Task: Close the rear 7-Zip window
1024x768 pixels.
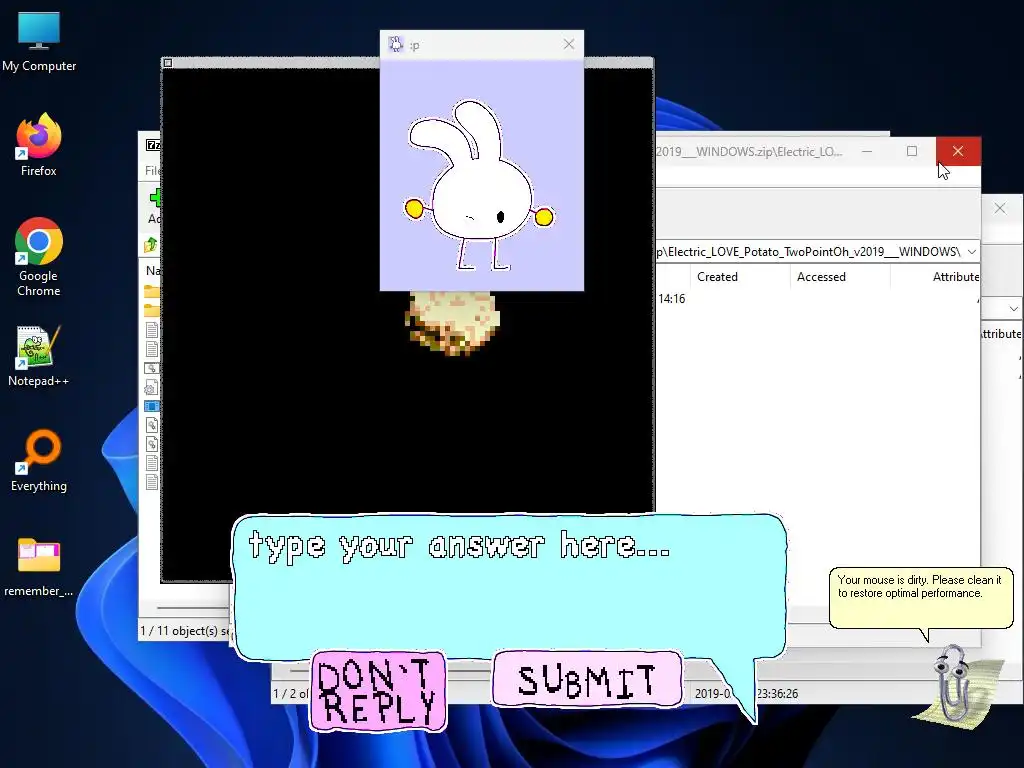Action: [1000, 208]
